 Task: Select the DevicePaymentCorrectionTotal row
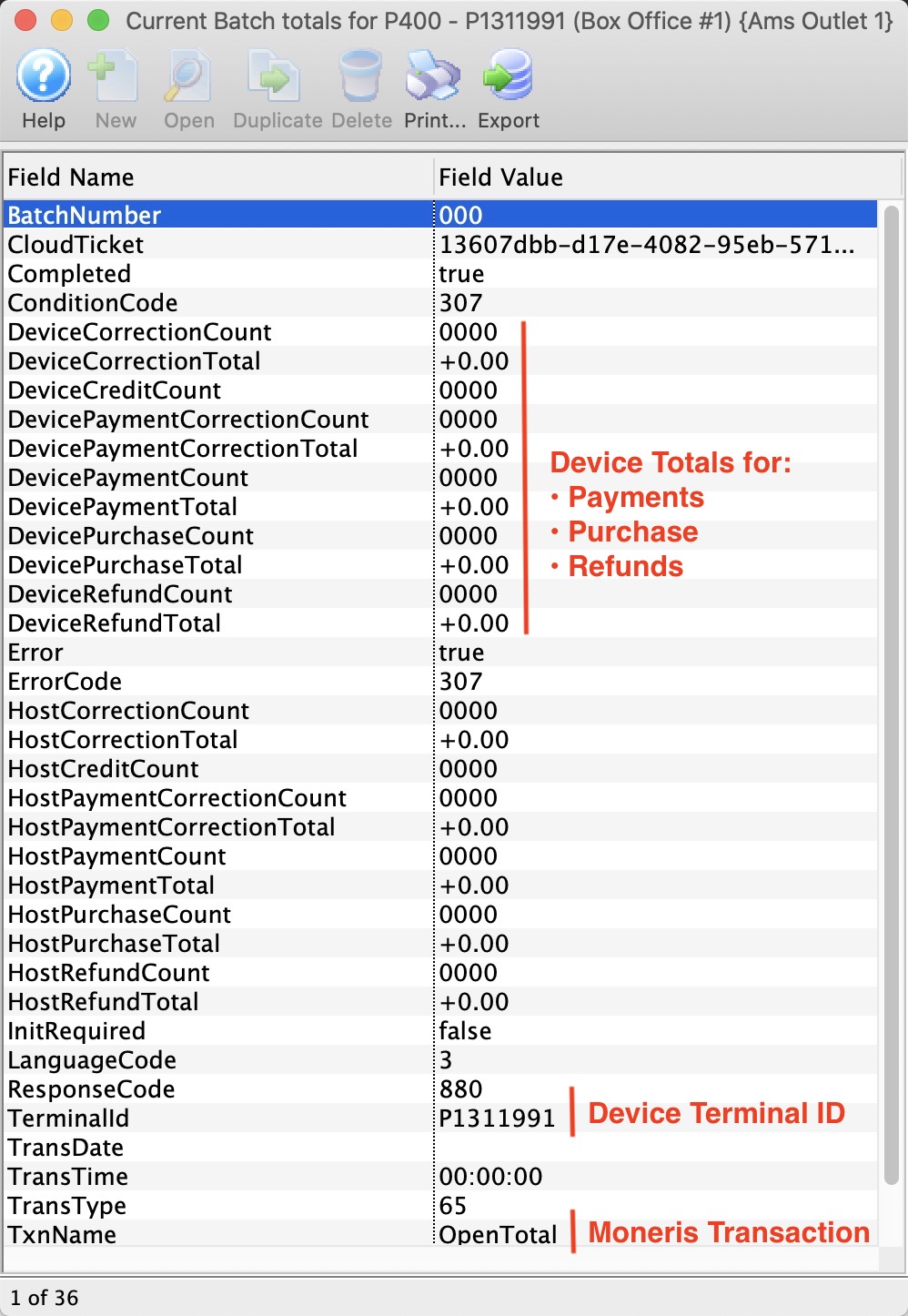(x=440, y=448)
